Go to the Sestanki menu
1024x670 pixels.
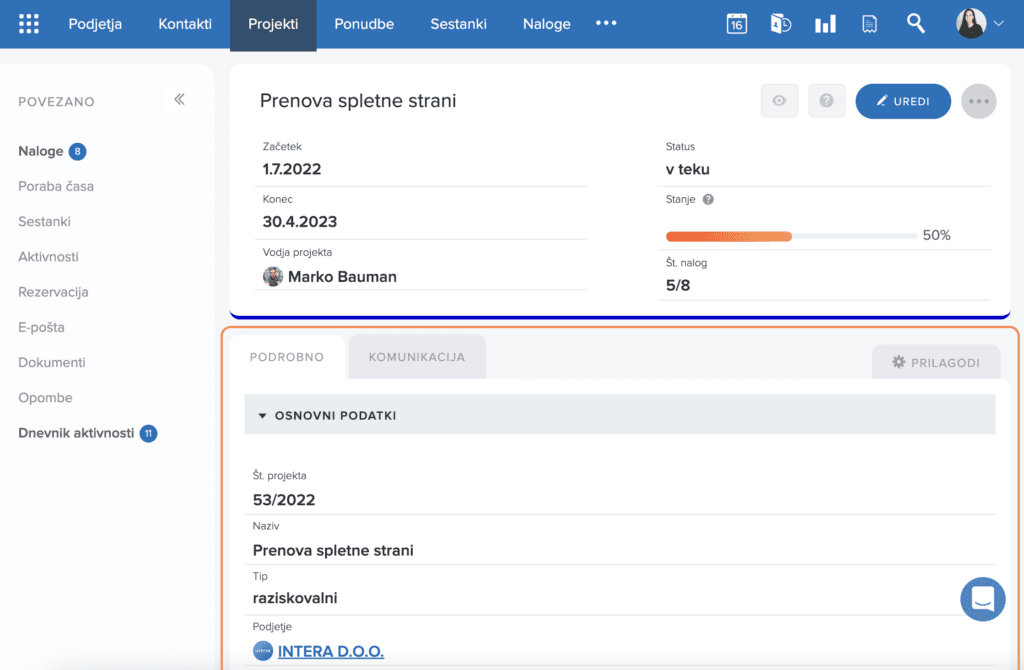click(458, 24)
